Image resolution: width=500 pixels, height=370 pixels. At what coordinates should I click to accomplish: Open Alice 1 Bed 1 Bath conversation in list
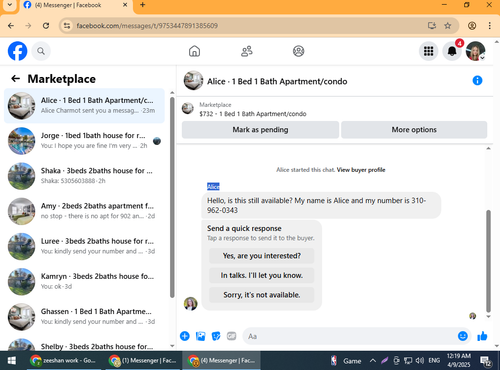pos(84,106)
